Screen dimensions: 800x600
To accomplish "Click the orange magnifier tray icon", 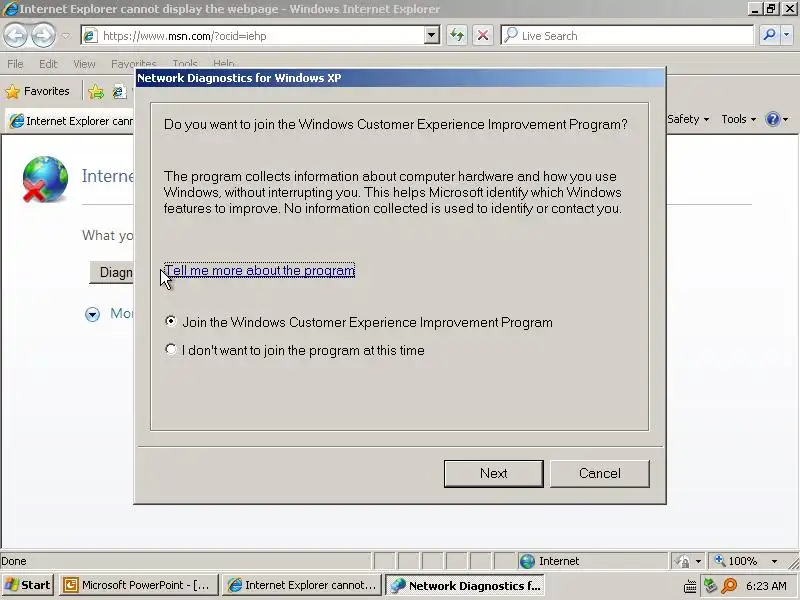I will 730,586.
